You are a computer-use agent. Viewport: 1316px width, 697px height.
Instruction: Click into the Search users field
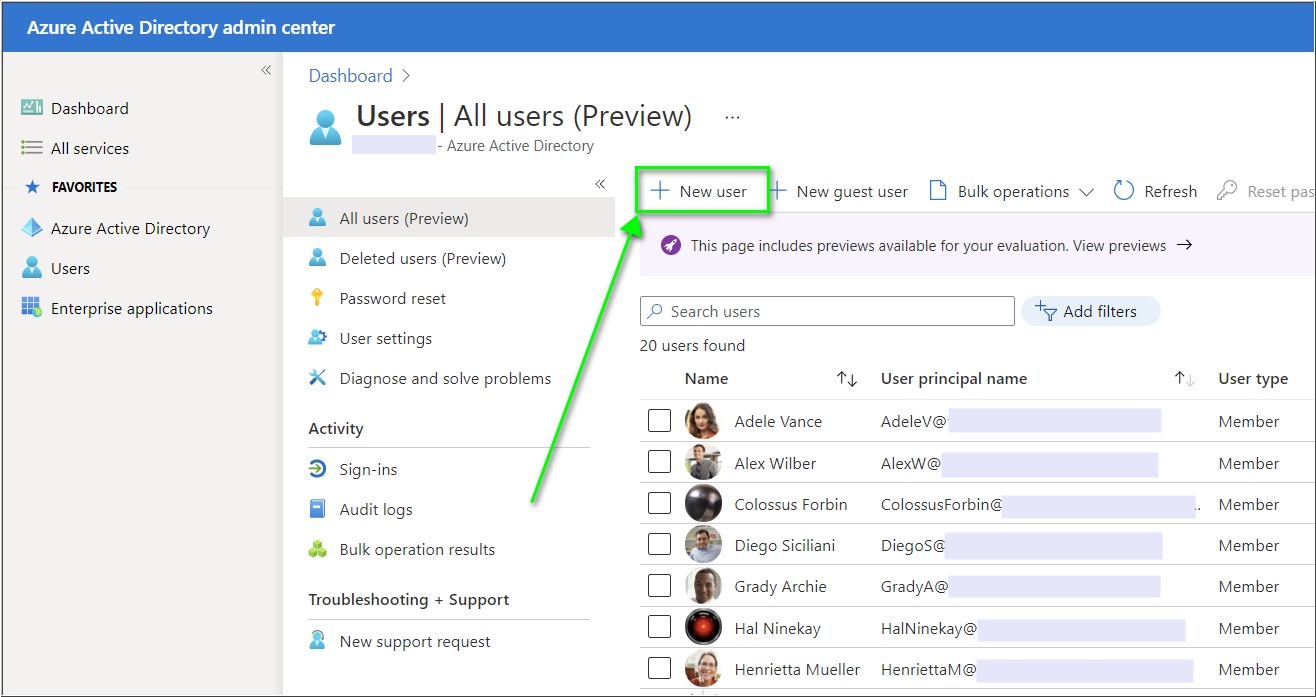click(x=827, y=311)
